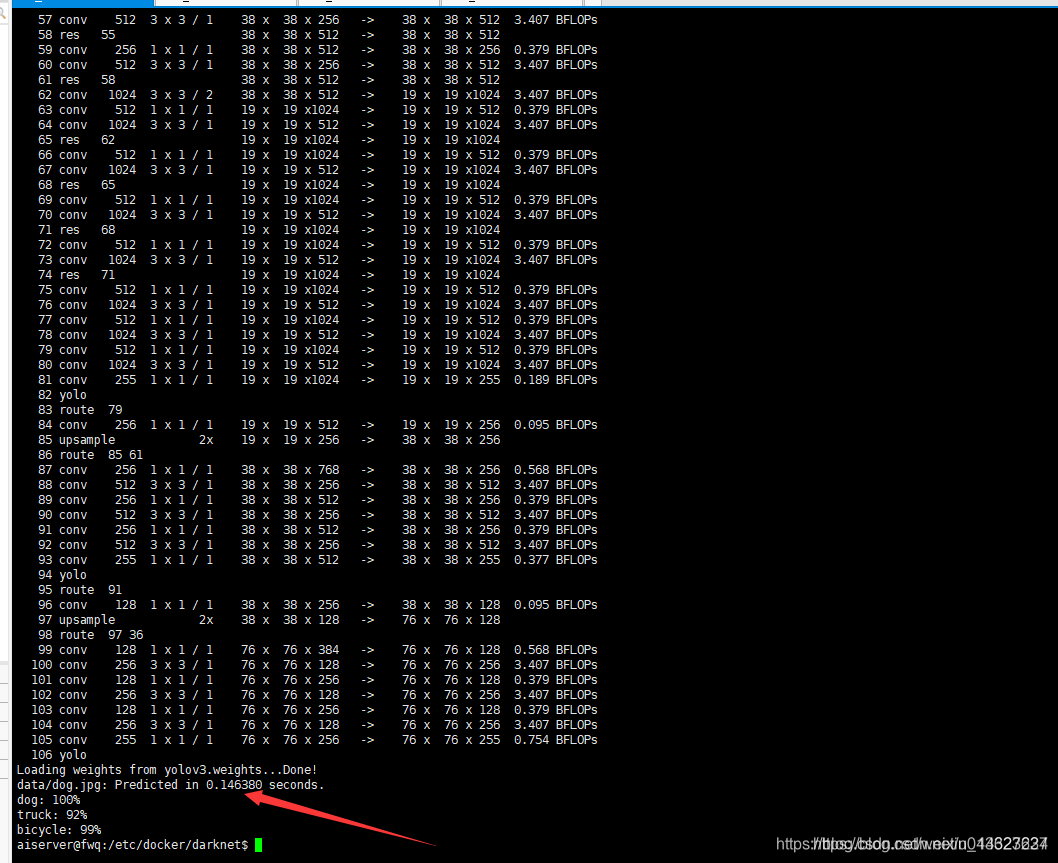Click the '58 res 55' row
This screenshot has width=1058, height=863.
pos(269,35)
